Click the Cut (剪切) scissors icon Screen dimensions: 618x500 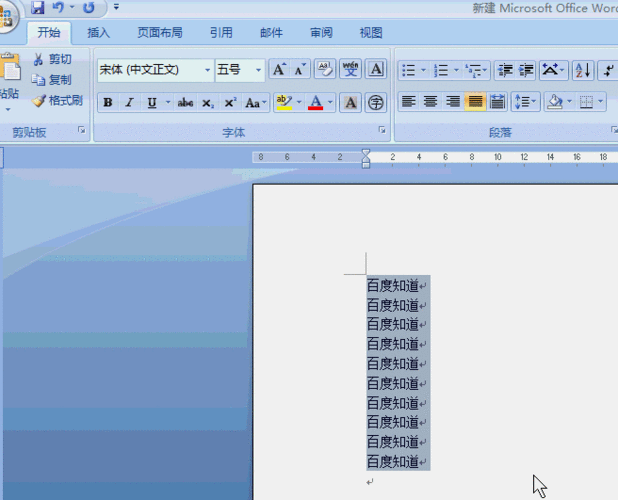coord(39,60)
